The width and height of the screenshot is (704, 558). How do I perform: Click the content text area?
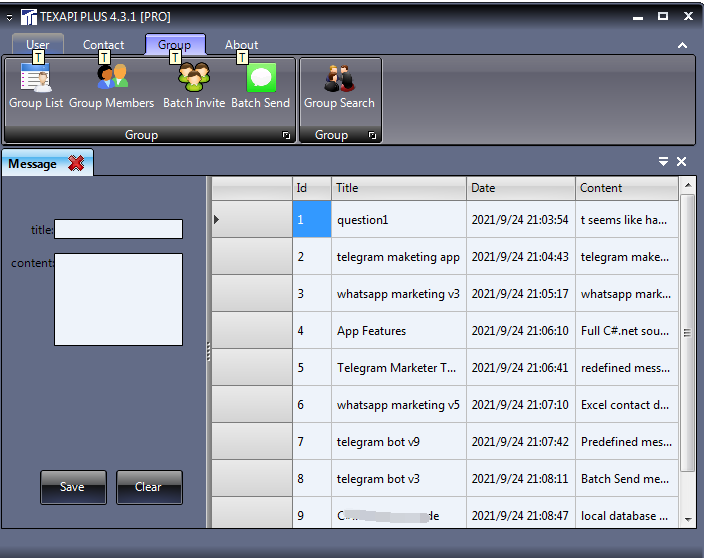[118, 299]
